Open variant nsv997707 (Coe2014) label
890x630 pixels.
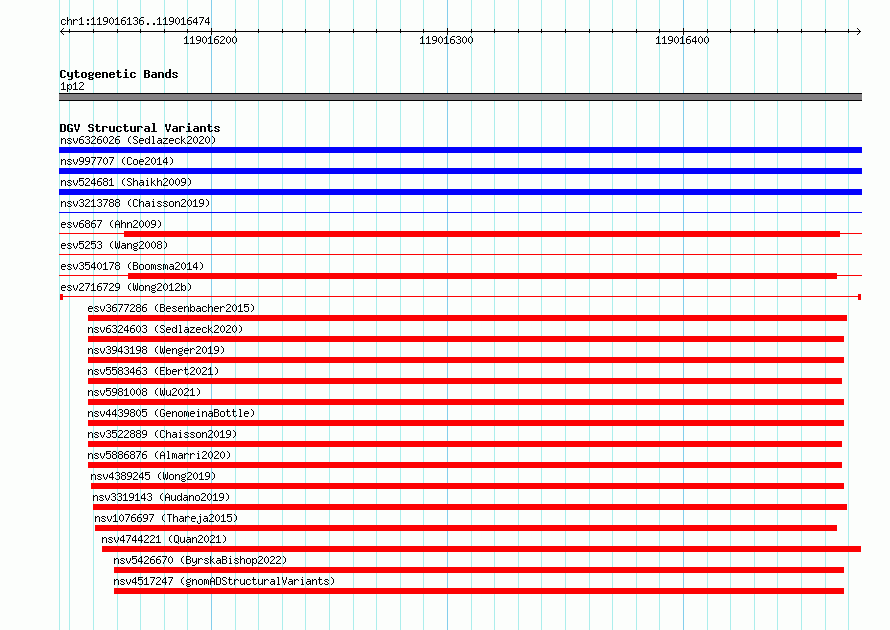117,161
